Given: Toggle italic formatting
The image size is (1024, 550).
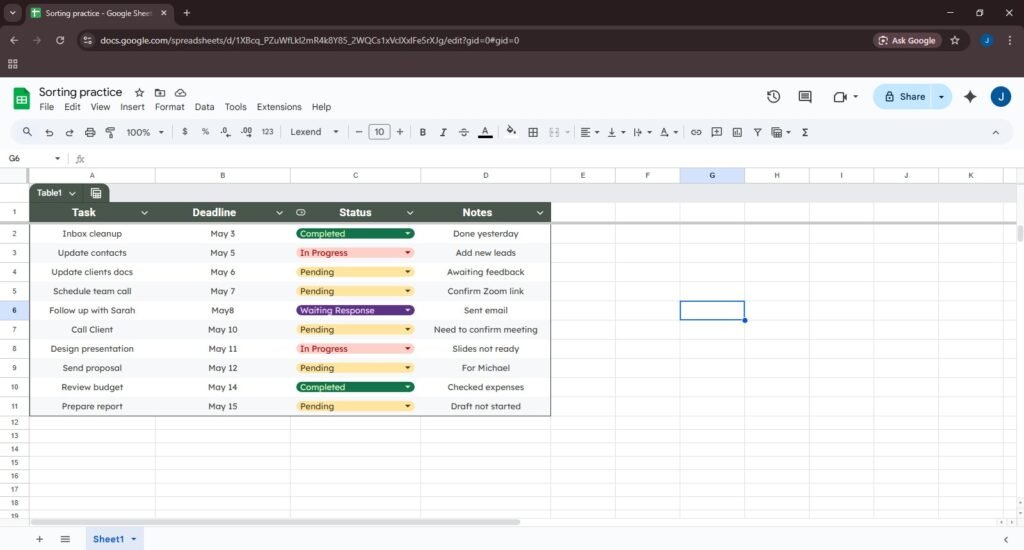Looking at the screenshot, I should tap(443, 132).
